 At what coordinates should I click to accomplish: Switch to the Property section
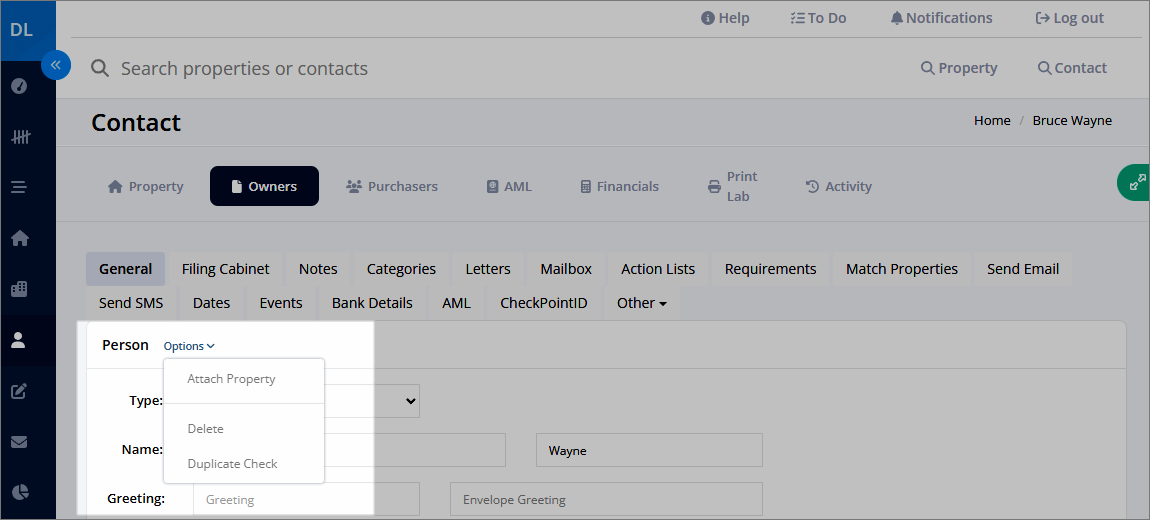tap(145, 186)
